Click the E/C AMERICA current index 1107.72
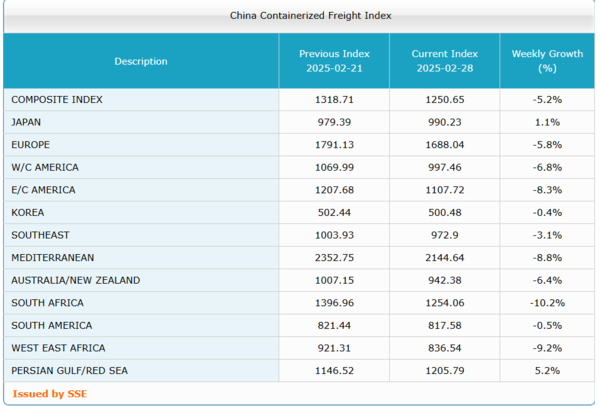 click(x=445, y=190)
